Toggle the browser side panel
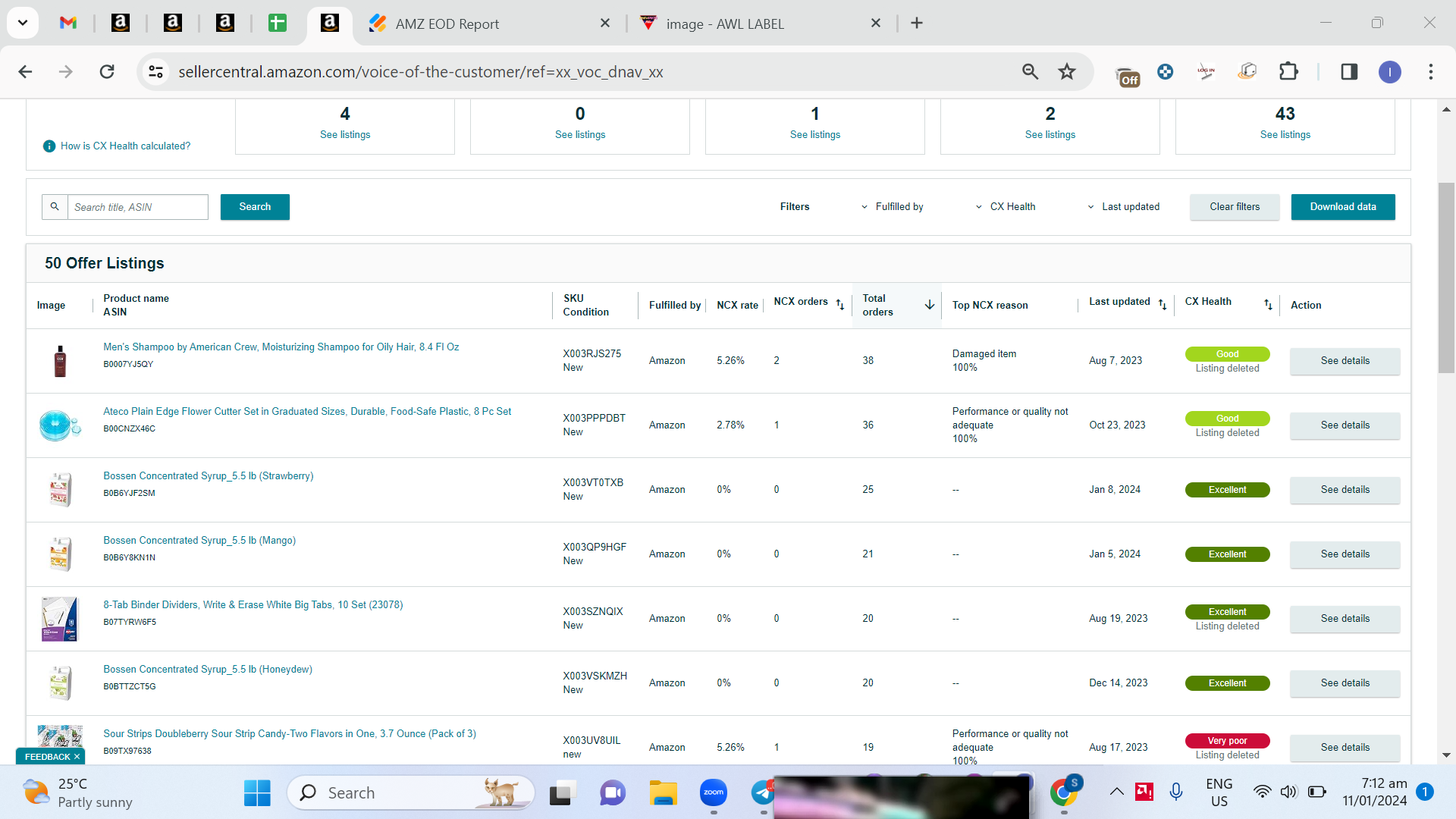Image resolution: width=1456 pixels, height=819 pixels. tap(1349, 72)
